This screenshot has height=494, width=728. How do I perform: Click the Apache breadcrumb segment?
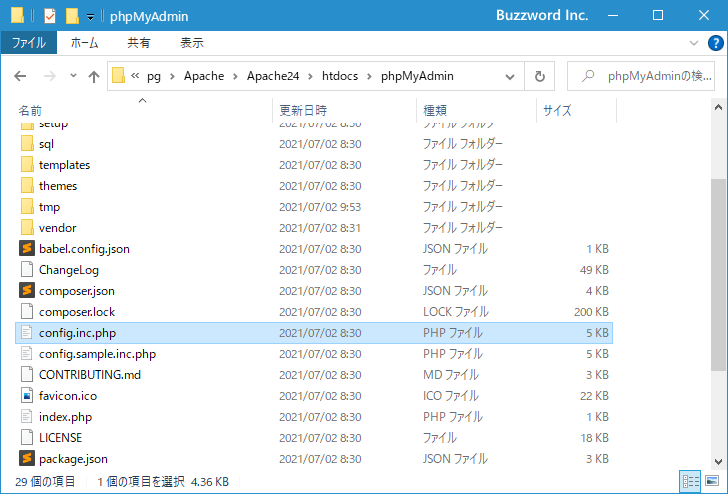click(204, 76)
